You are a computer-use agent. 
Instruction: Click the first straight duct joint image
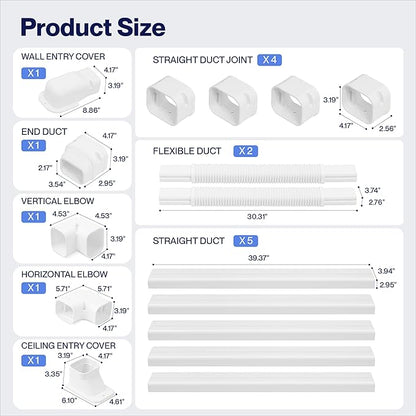click(170, 100)
